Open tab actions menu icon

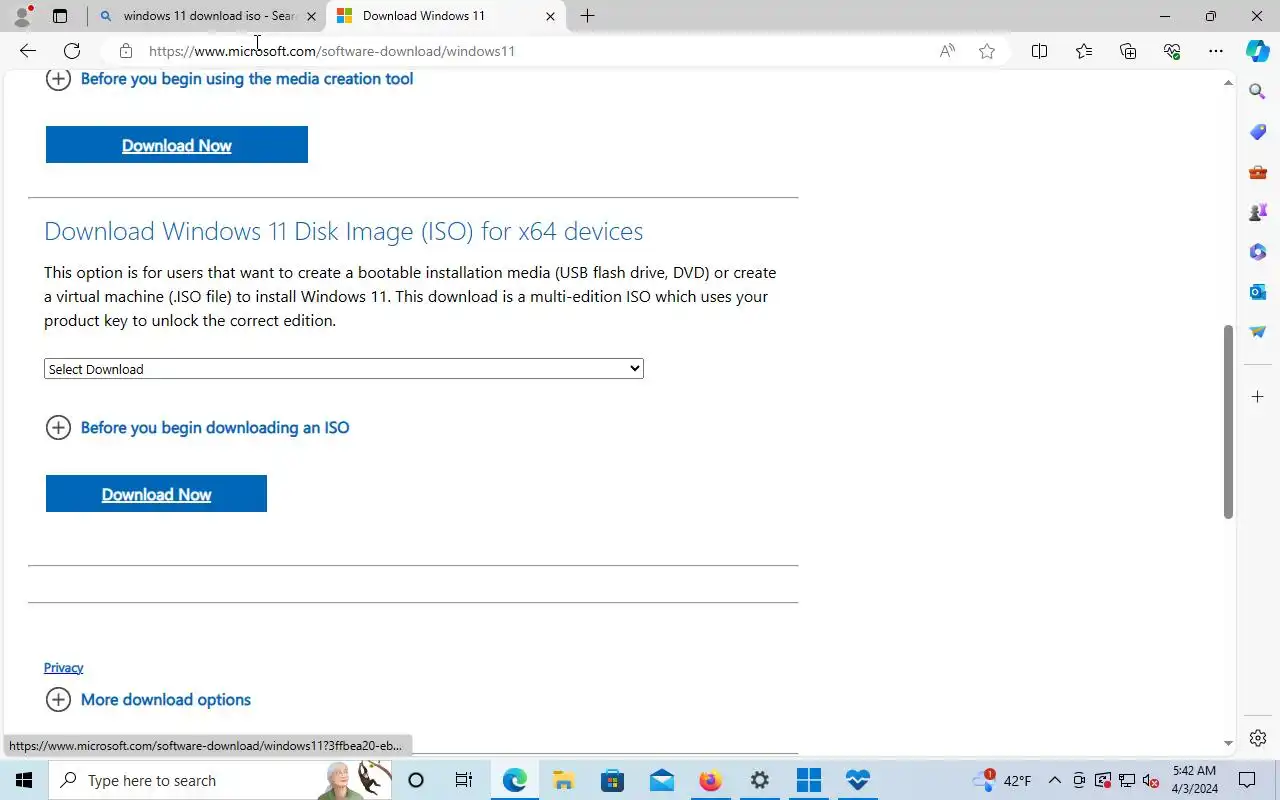point(60,16)
